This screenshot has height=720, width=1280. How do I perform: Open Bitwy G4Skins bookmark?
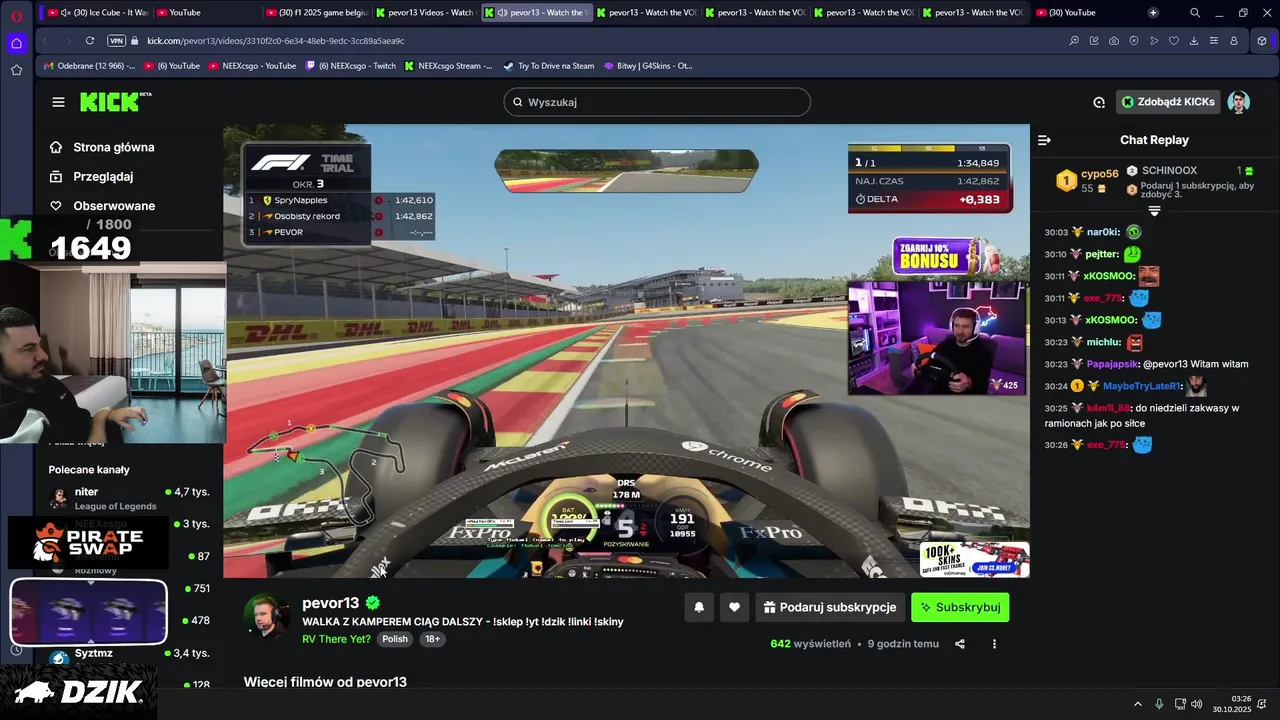tap(648, 66)
